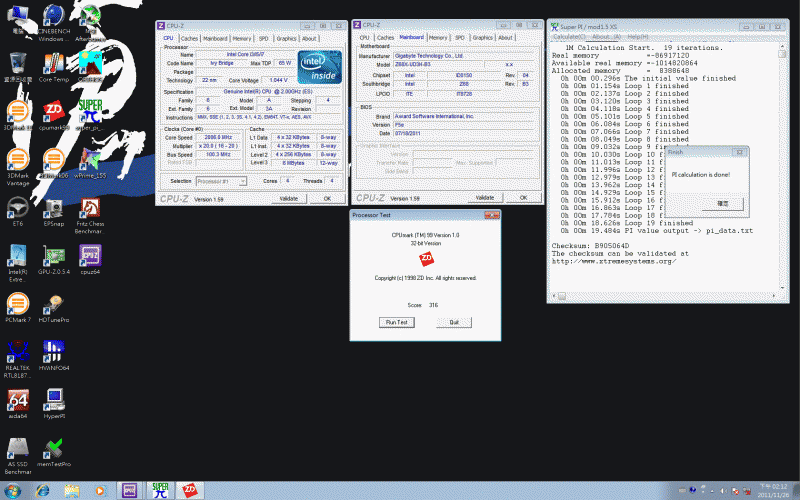Open Help menu in Super PI
This screenshot has height=500, width=800.
coord(638,37)
